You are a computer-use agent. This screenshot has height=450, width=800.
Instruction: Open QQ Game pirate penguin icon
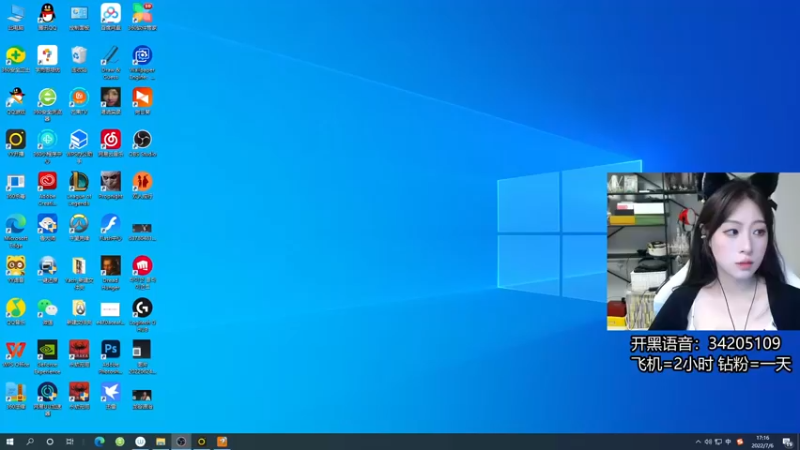pyautogui.click(x=16, y=100)
